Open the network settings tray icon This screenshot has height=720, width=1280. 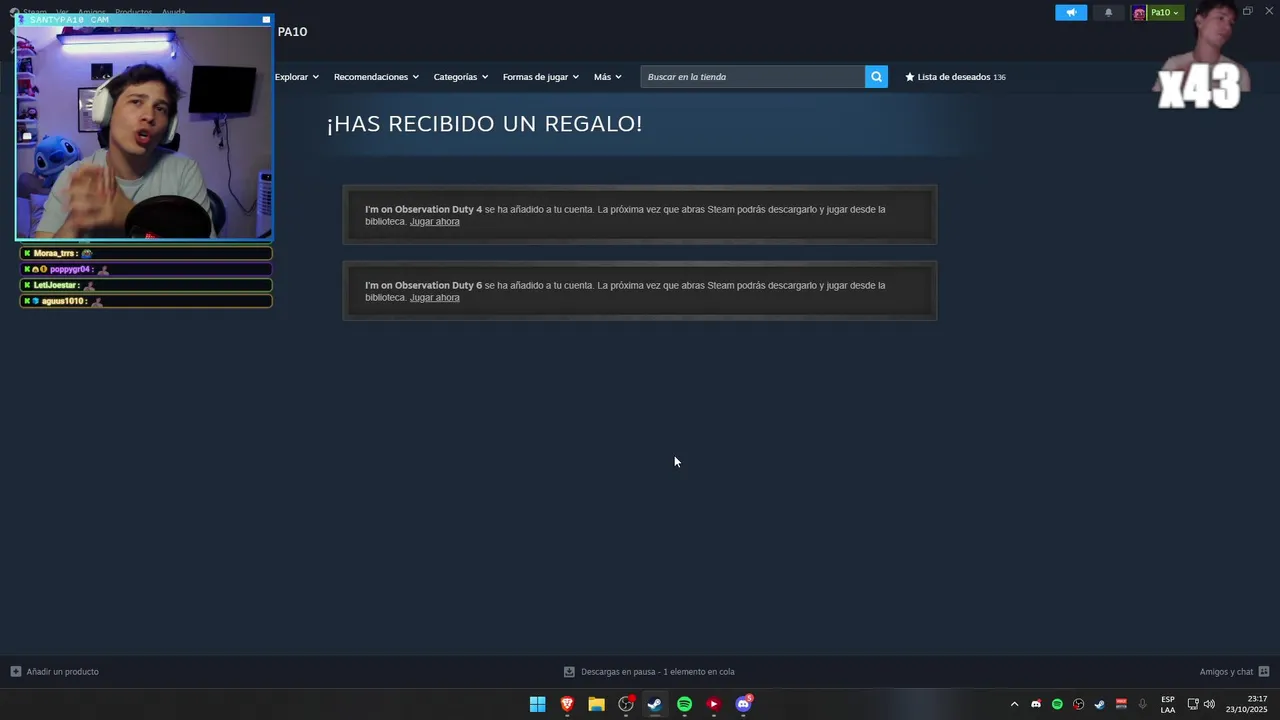pyautogui.click(x=1193, y=704)
